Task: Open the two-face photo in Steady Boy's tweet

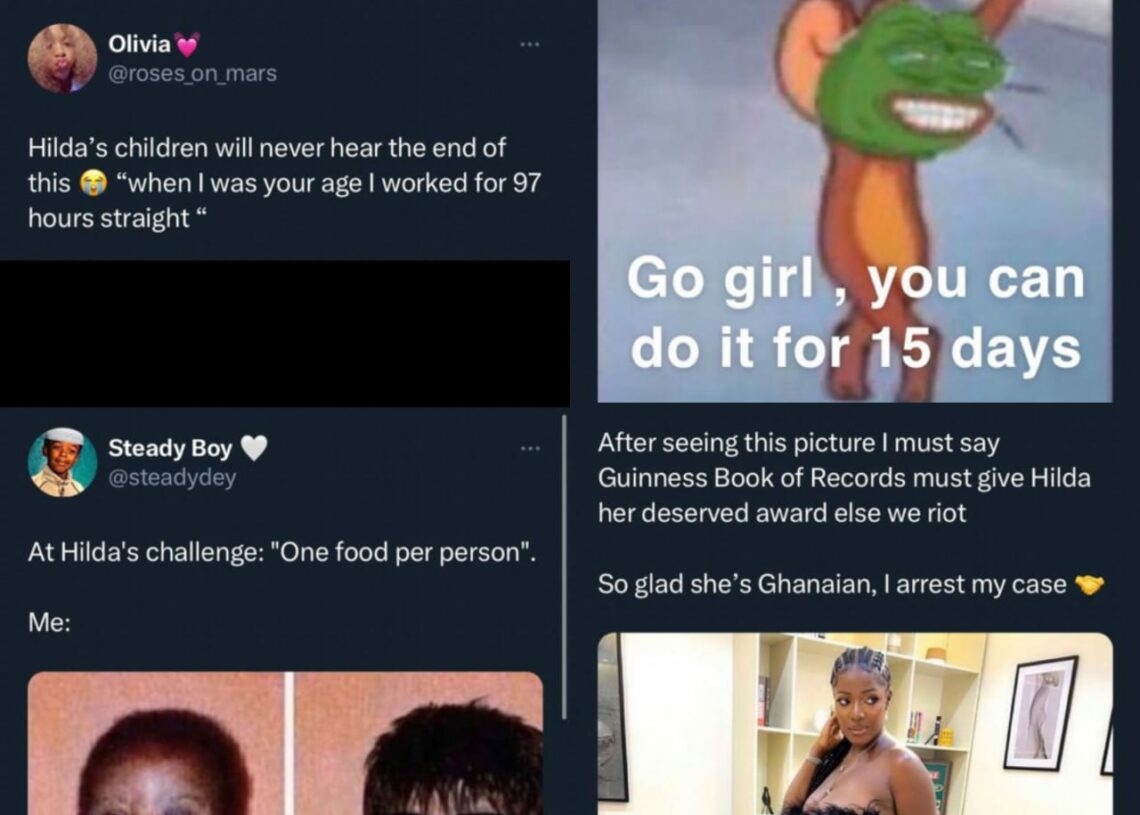Action: (285, 743)
